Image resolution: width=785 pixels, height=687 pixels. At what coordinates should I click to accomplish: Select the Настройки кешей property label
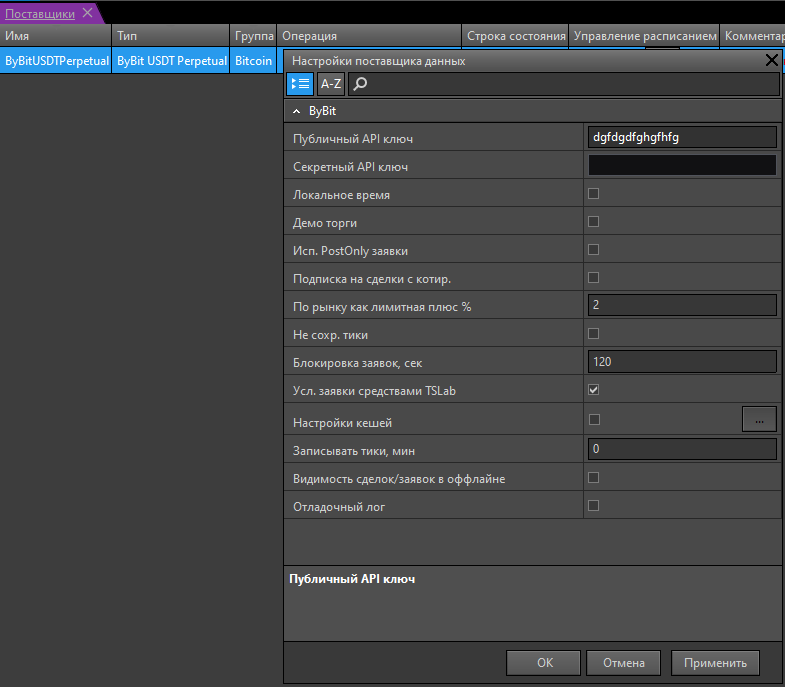click(x=342, y=423)
